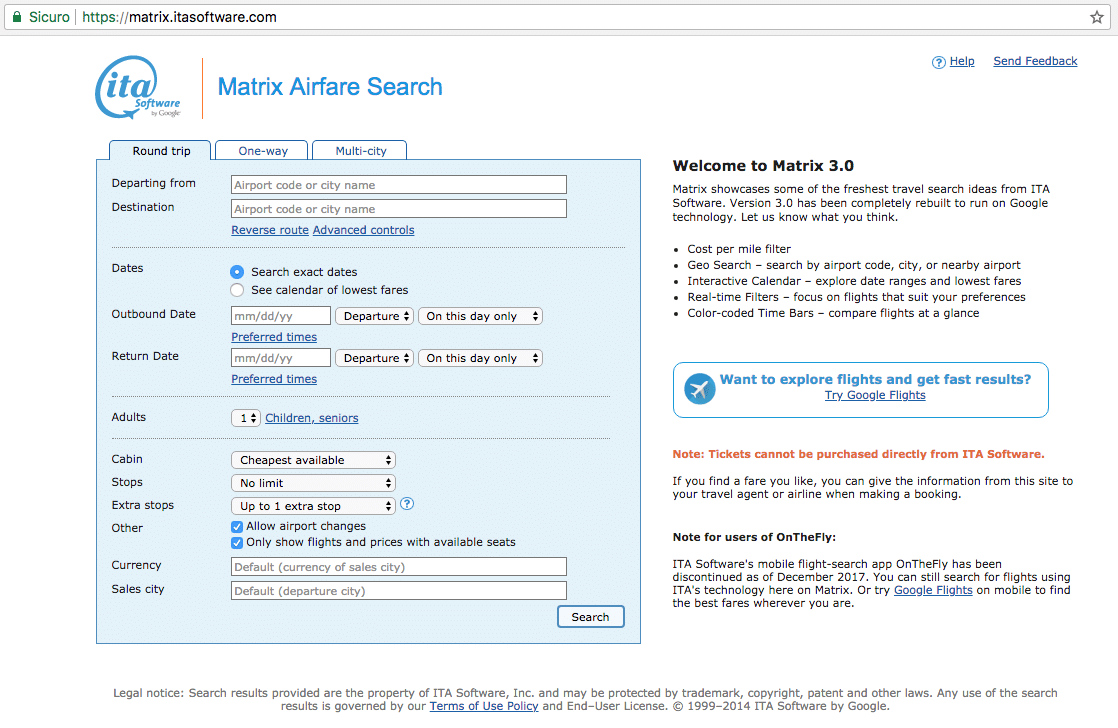
Task: Open Outbound 'On this day only' dropdown
Action: tap(481, 316)
